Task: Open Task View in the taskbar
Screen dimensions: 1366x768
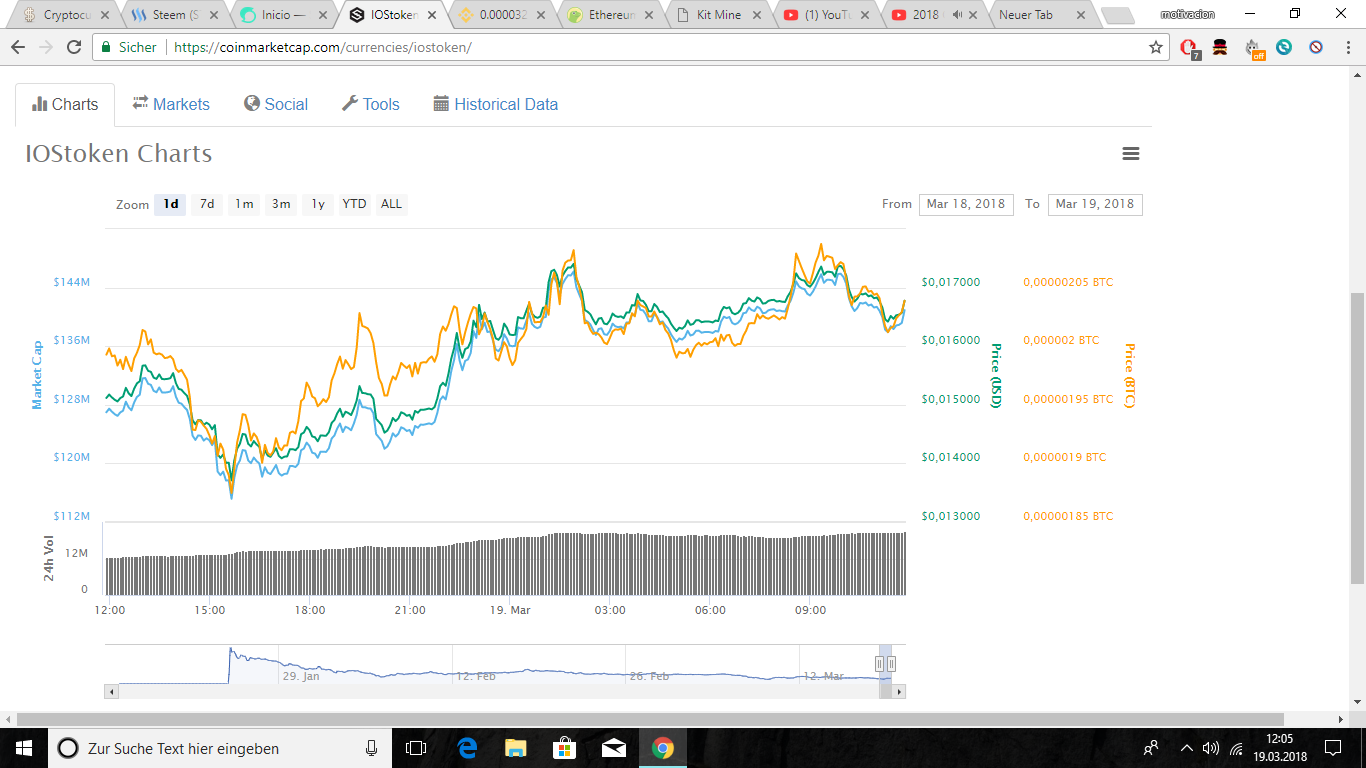Action: [x=416, y=748]
